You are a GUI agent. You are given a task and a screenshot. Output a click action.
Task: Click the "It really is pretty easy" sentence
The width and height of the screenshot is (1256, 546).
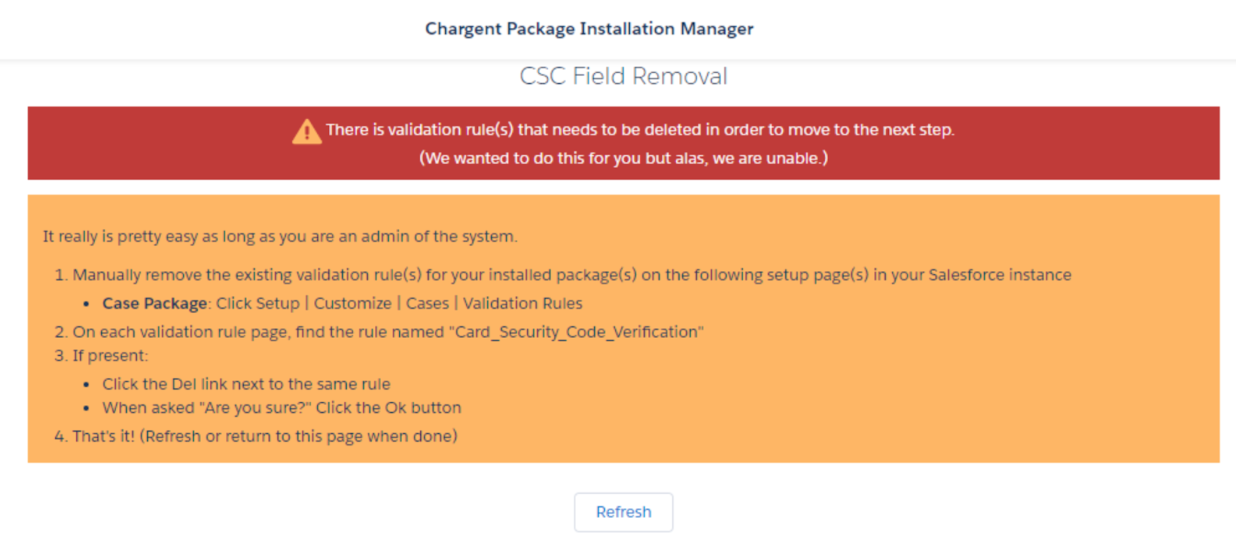pyautogui.click(x=280, y=237)
